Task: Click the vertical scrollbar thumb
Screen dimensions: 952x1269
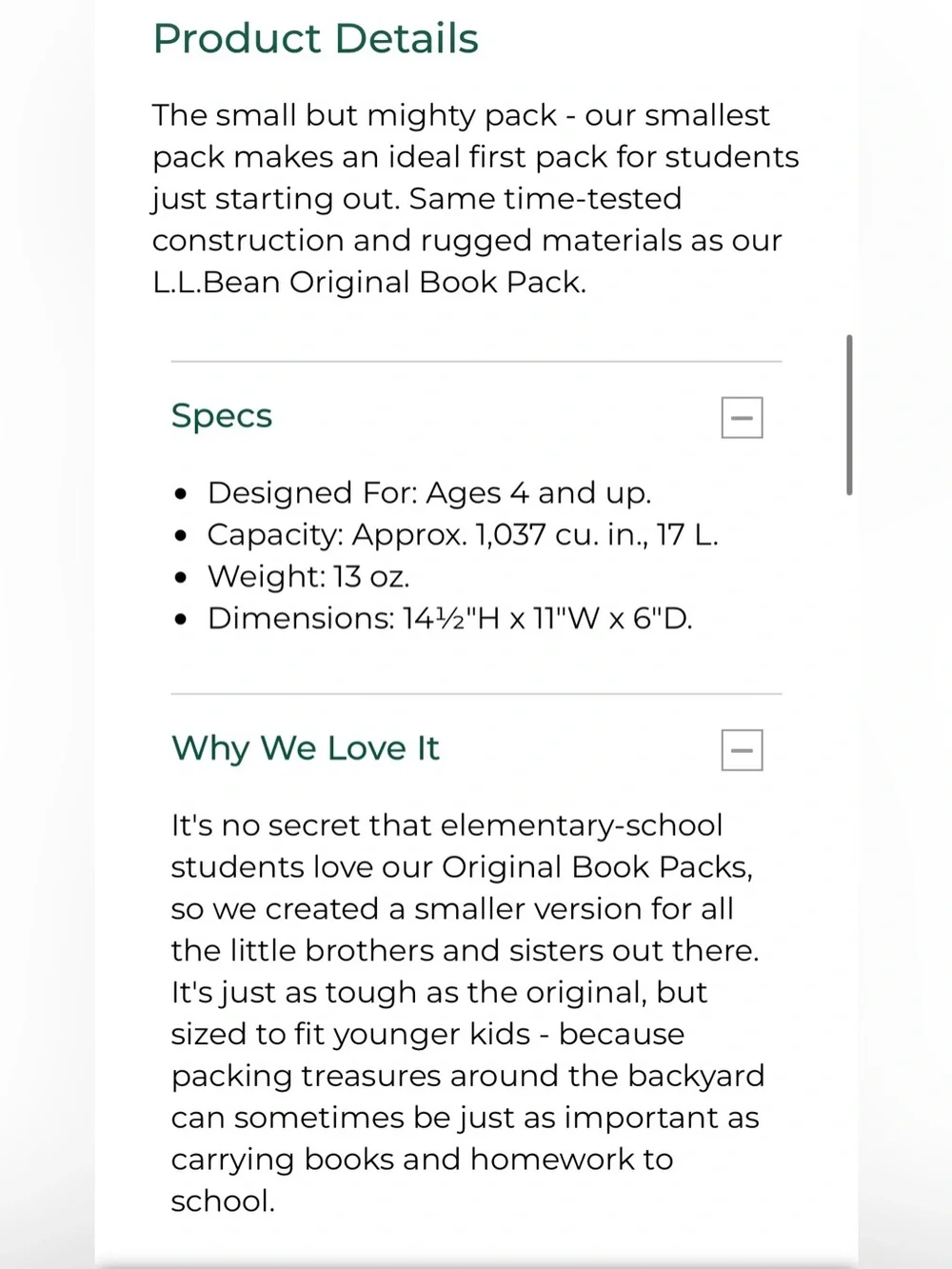Action: coord(849,415)
